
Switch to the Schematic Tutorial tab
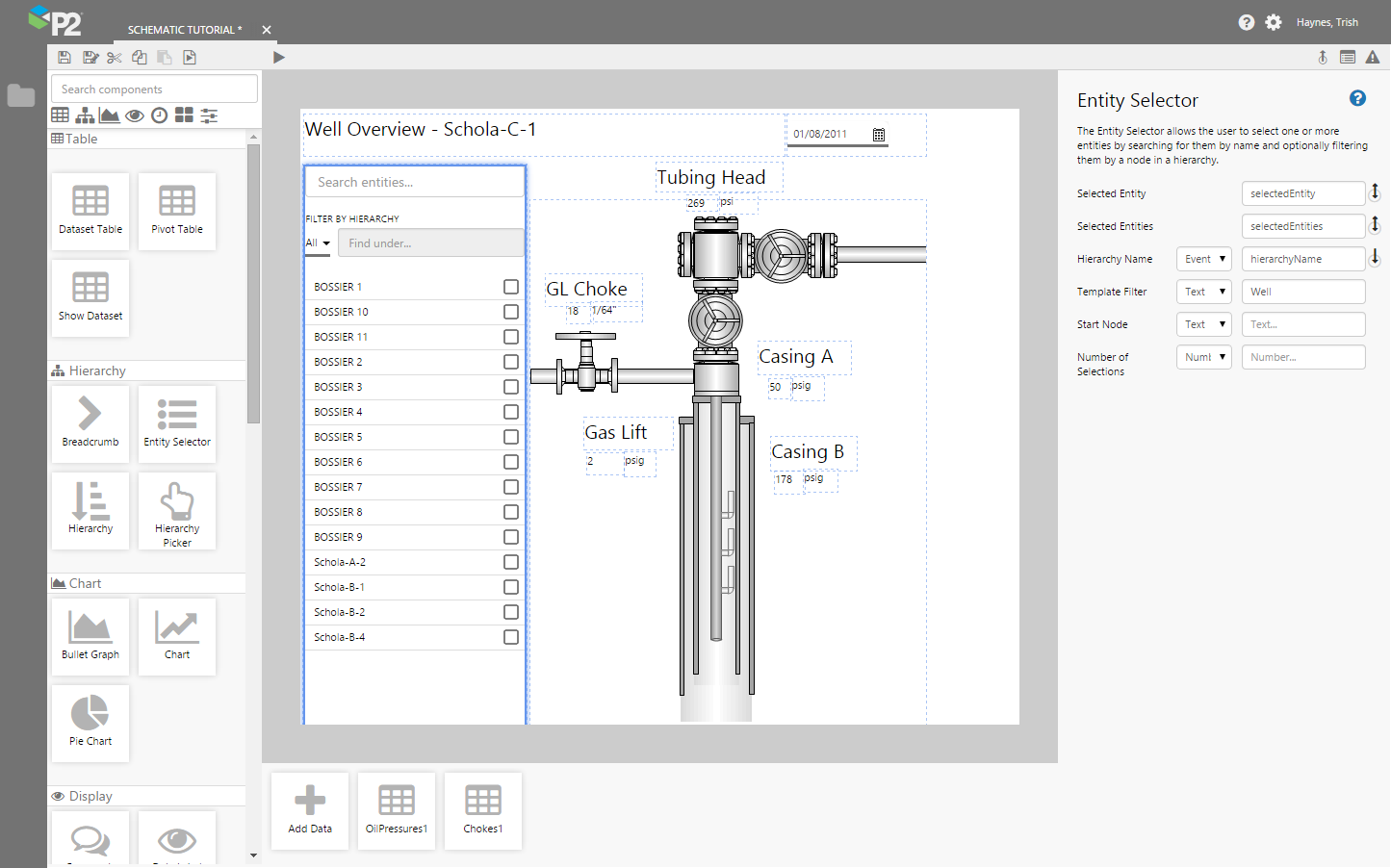pos(185,30)
